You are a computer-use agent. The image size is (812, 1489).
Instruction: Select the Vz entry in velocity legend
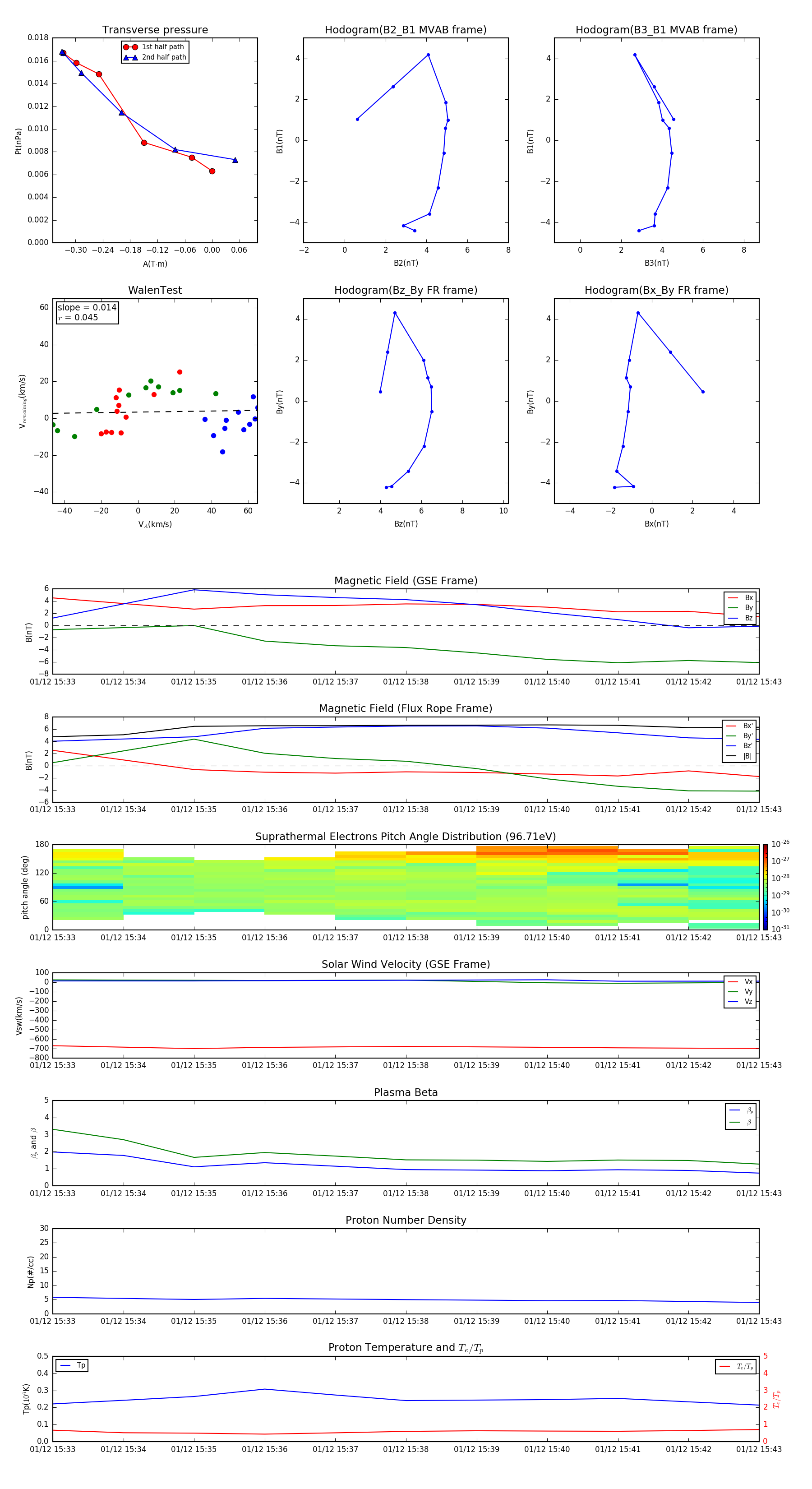[740, 1002]
